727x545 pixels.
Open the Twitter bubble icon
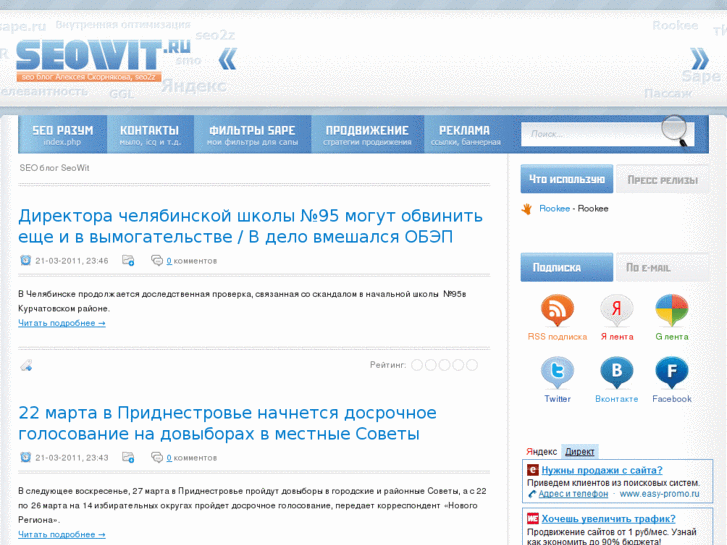point(557,372)
